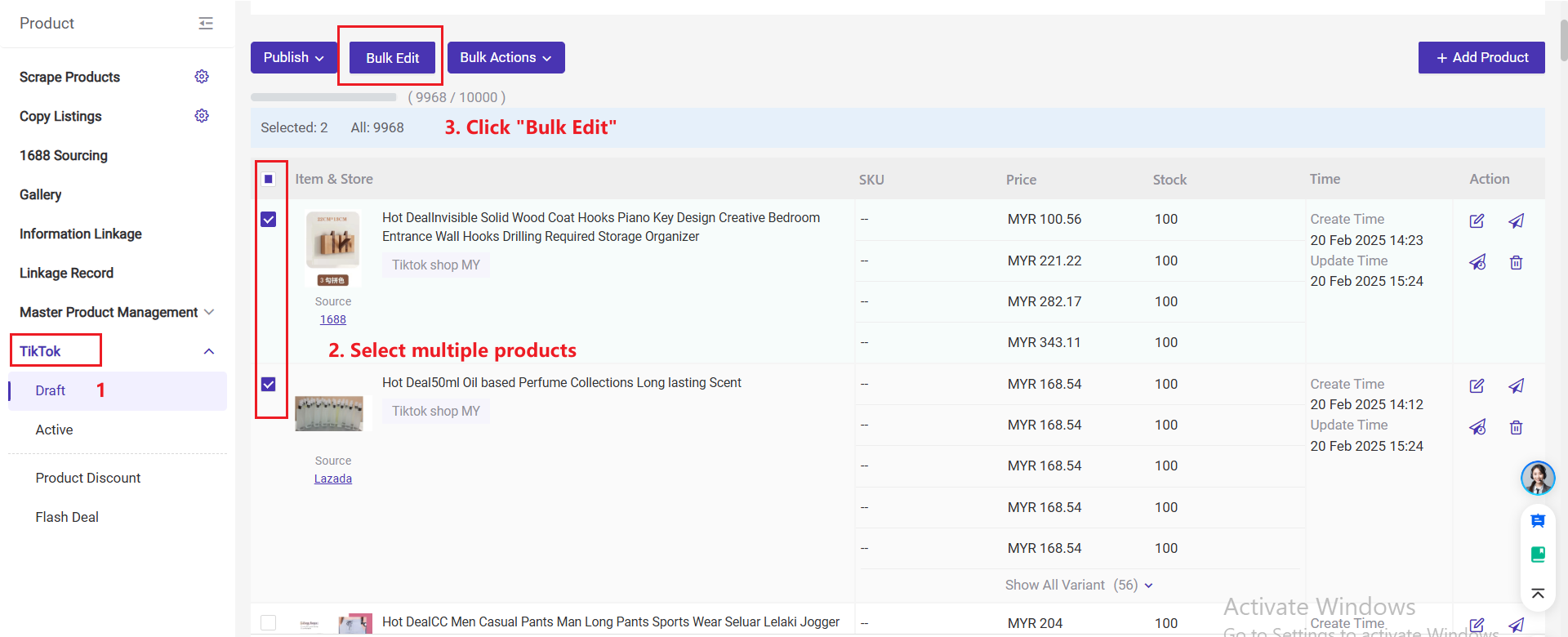Delete the Wood Coat Hooks product
1568x637 pixels.
(1517, 262)
